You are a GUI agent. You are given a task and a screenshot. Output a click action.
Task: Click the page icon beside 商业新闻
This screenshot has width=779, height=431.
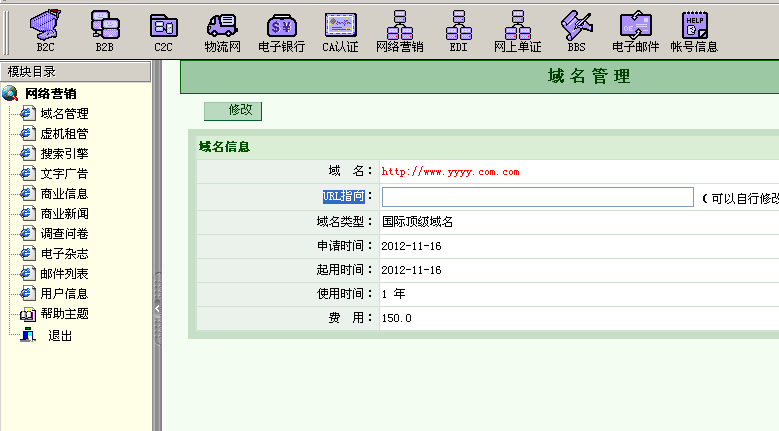(x=27, y=213)
